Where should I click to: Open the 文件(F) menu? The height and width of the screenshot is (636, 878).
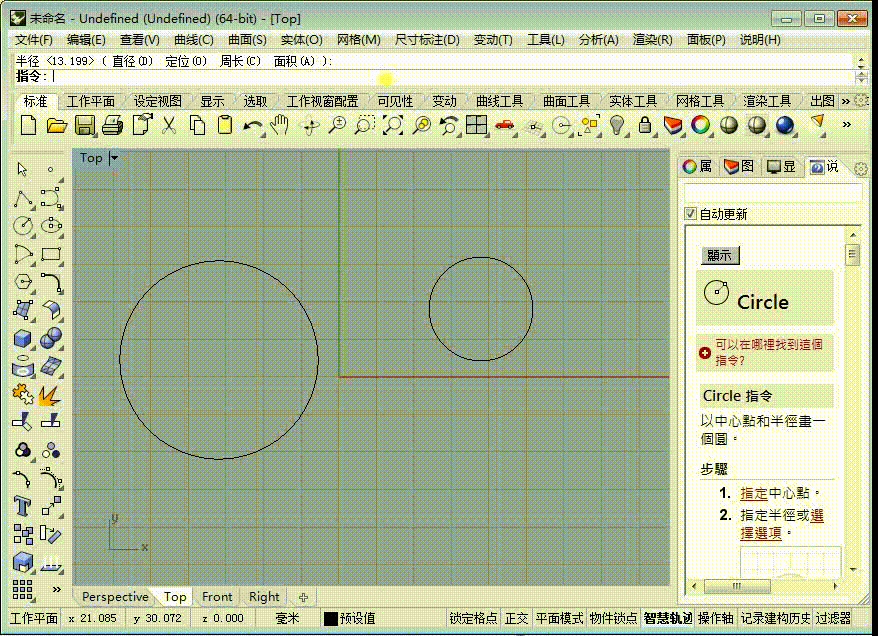(x=34, y=40)
